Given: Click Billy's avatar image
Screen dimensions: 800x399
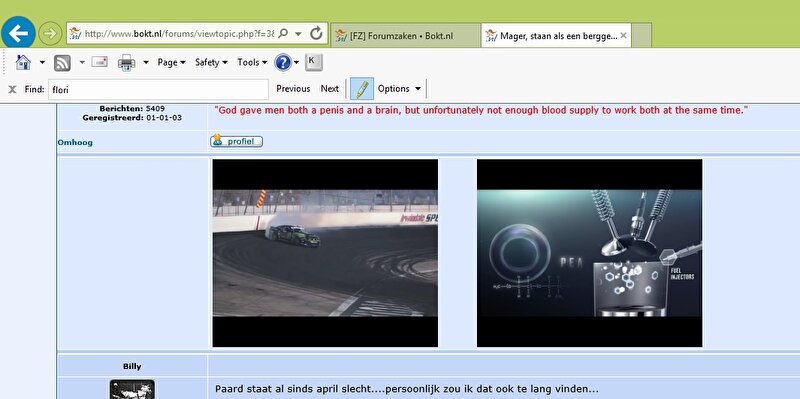Looking at the screenshot, I should pos(132,389).
